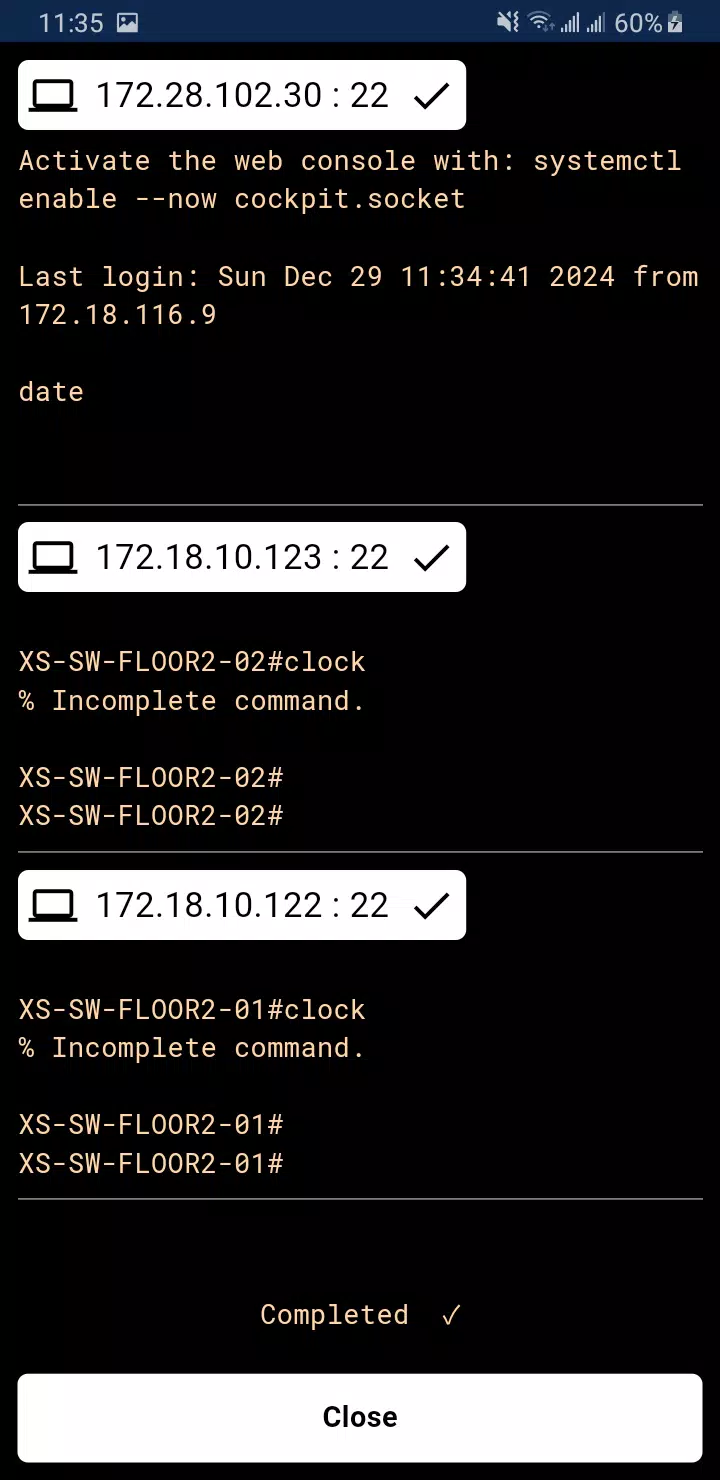Tap the 'Last login' message text
The image size is (720, 1480).
tap(358, 296)
